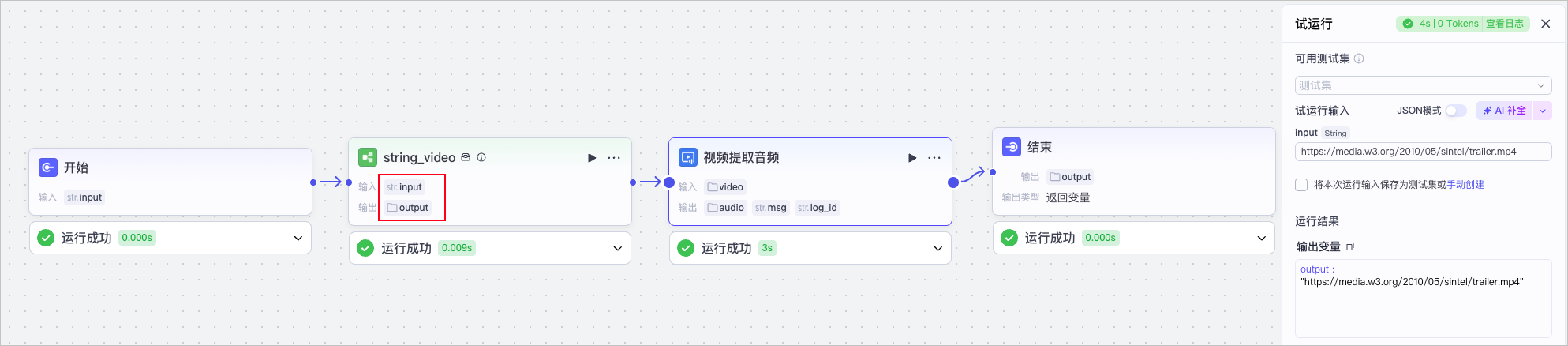Close the 试运行 panel
This screenshot has width=1568, height=346.
click(x=1546, y=24)
